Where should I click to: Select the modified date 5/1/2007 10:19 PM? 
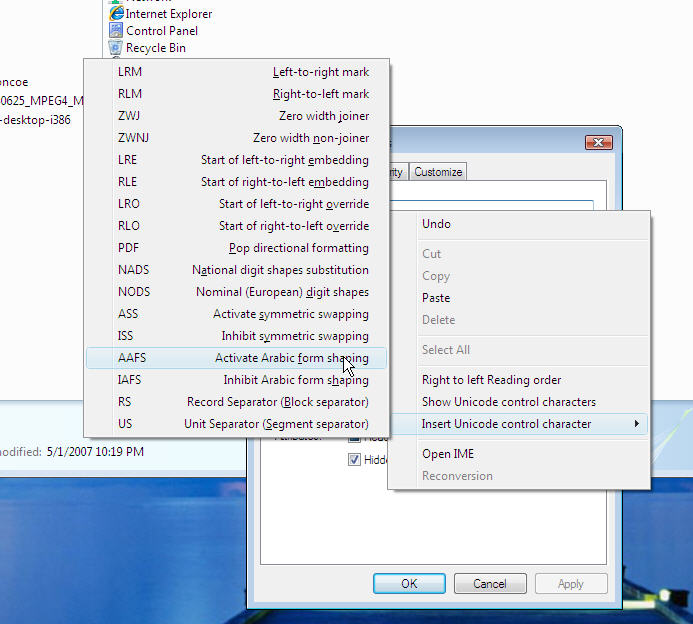click(95, 452)
